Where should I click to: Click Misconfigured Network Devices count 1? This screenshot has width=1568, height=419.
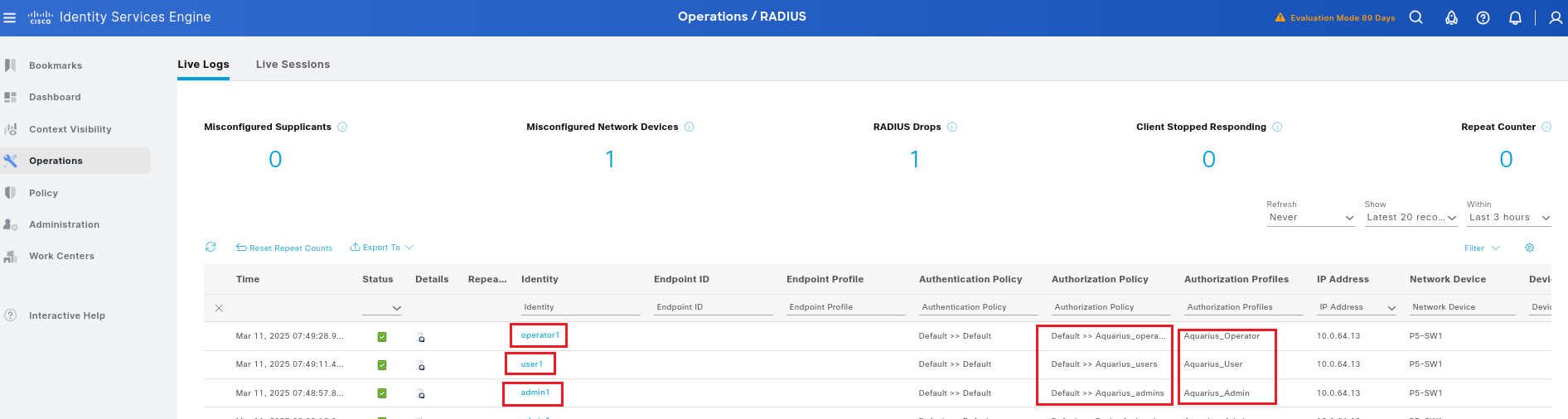click(610, 159)
